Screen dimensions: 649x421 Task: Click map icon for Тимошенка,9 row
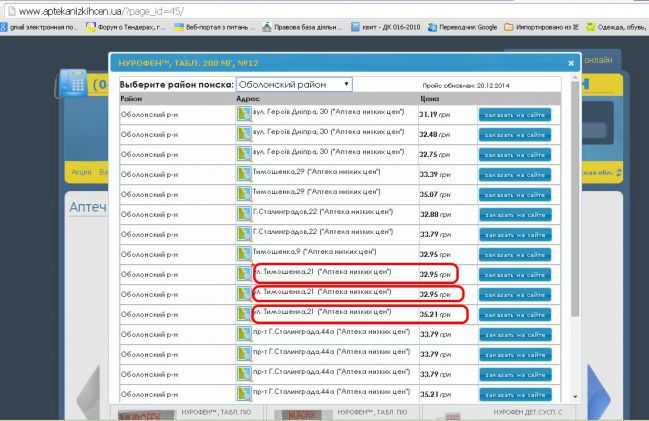[244, 254]
